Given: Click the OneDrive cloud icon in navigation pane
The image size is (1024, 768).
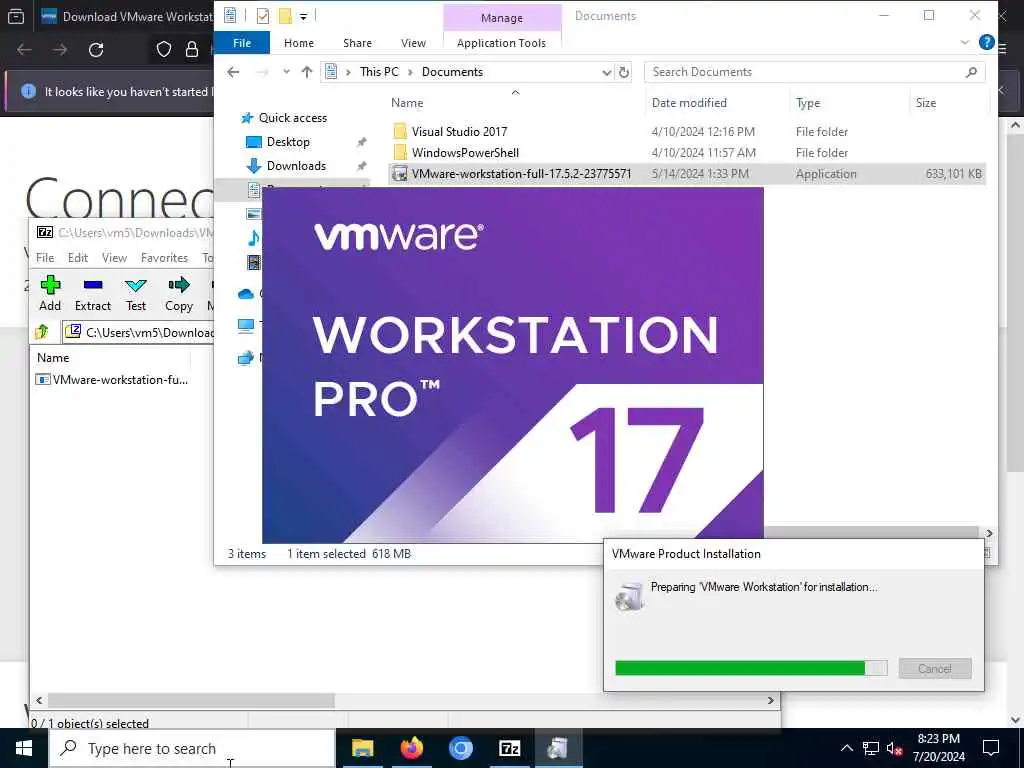Looking at the screenshot, I should coord(246,294).
